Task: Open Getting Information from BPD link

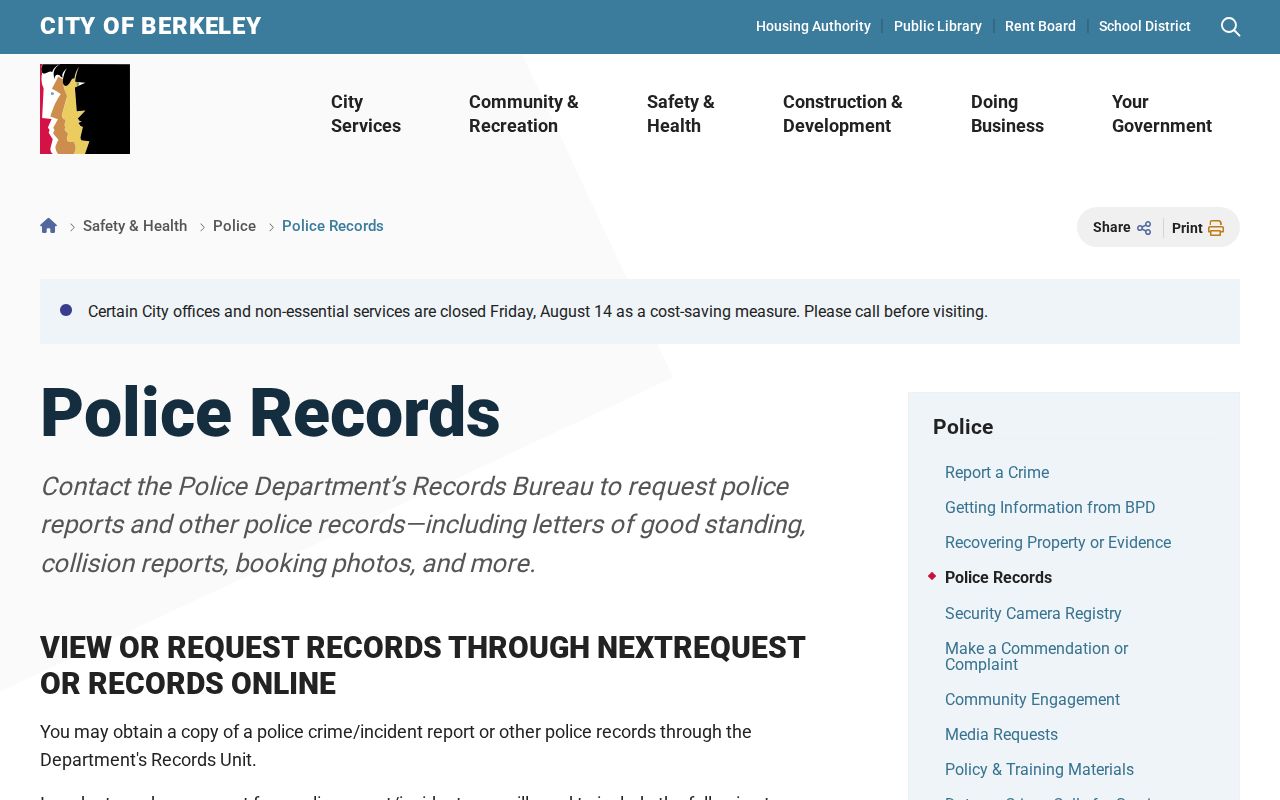Action: [x=1050, y=507]
